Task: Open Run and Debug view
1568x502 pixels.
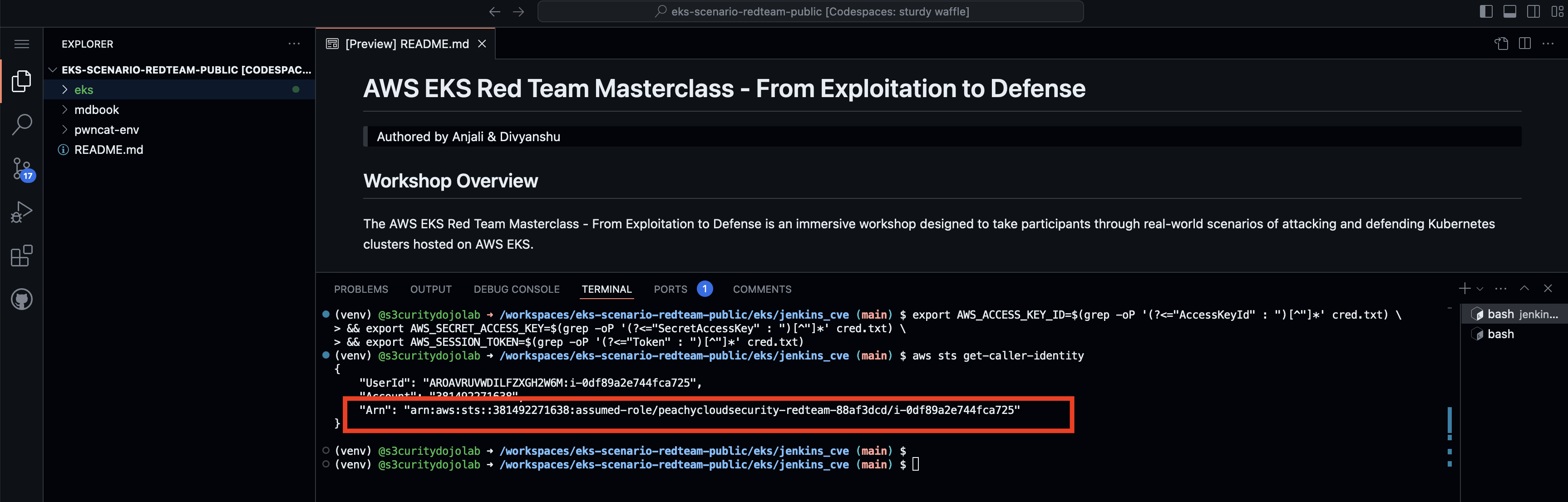Action: pos(22,212)
